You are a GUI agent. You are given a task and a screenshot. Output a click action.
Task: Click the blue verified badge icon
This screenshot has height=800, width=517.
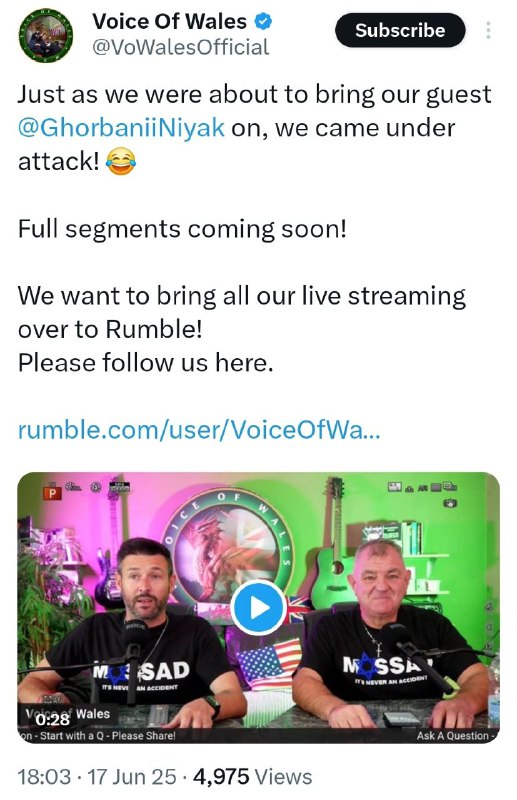(x=263, y=22)
